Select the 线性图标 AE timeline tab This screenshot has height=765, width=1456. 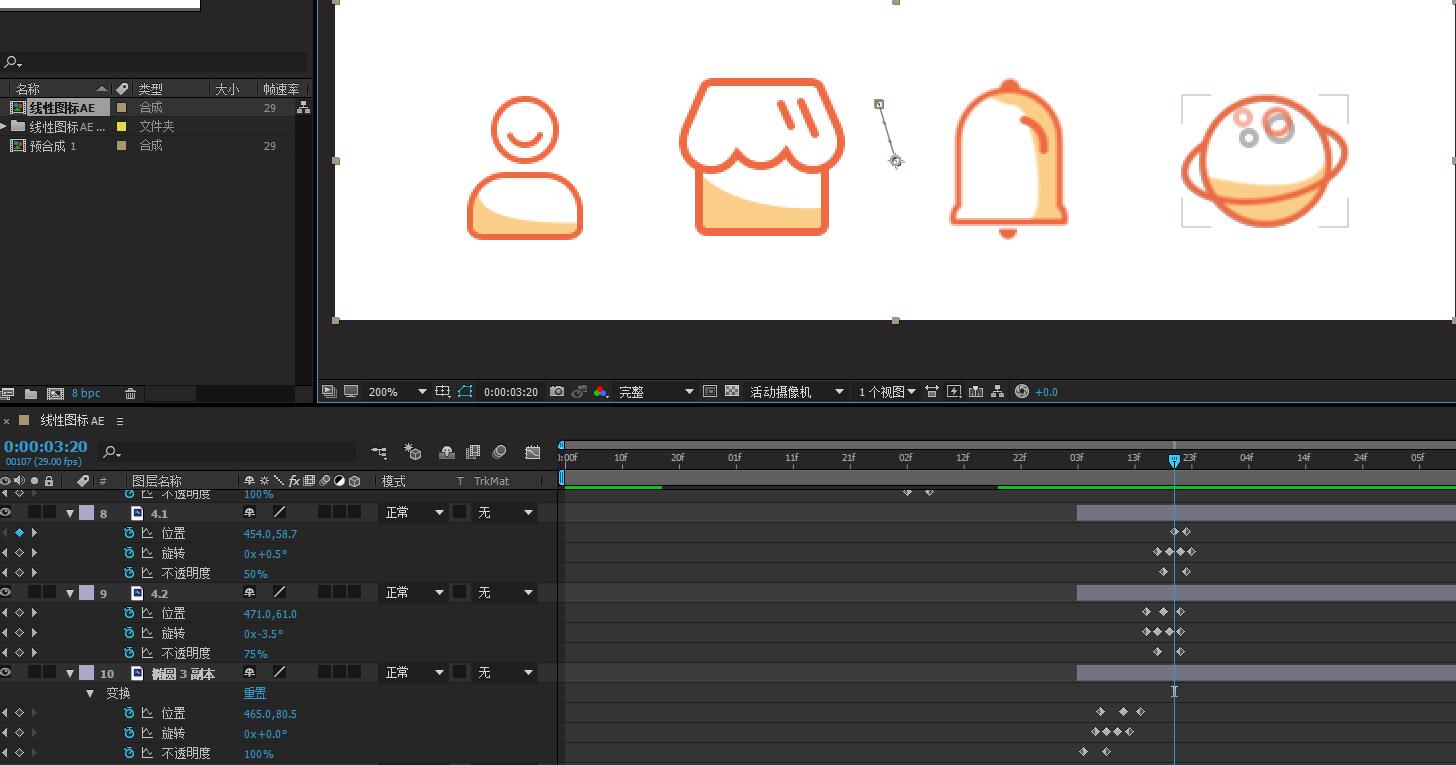tap(72, 421)
